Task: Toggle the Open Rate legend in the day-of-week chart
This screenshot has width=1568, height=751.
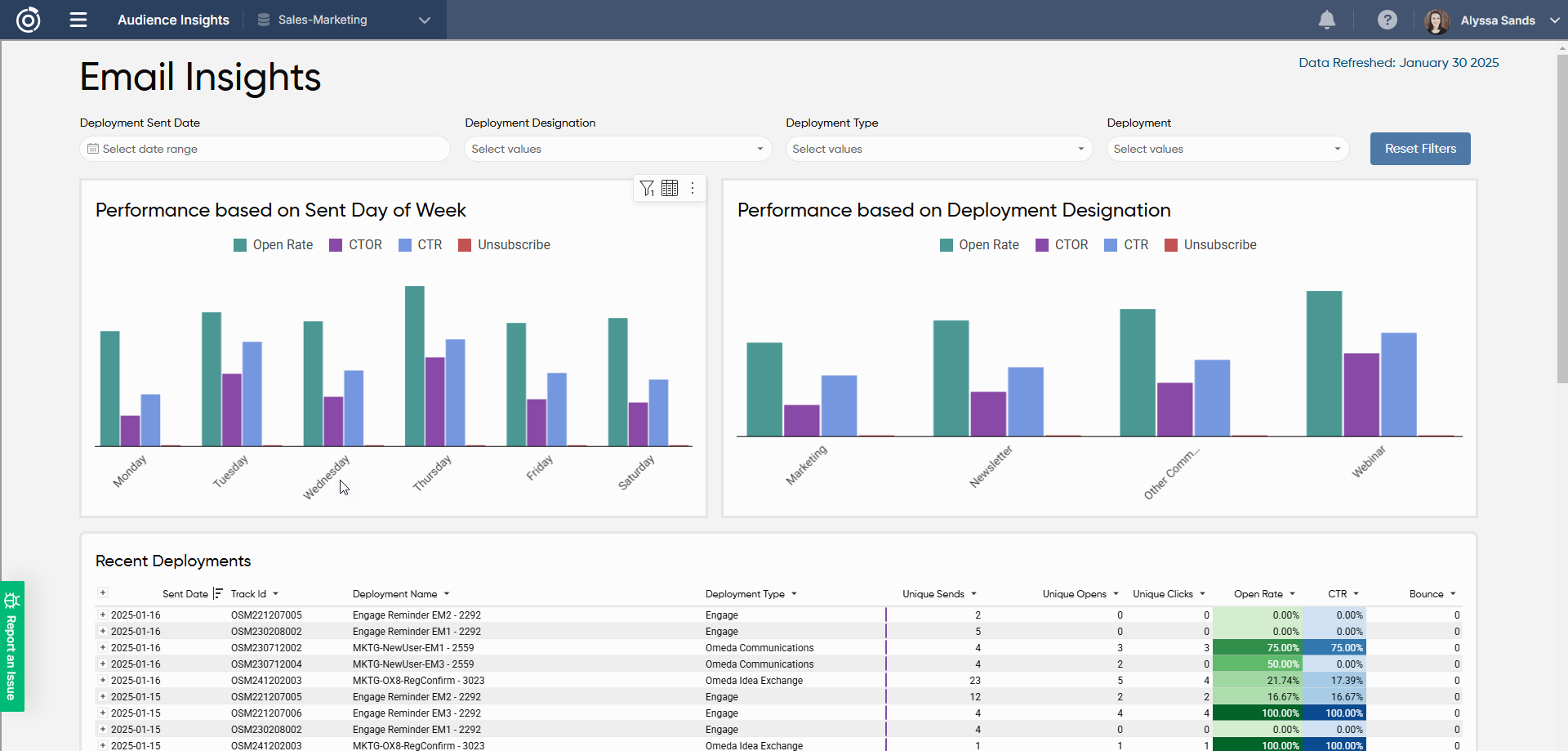Action: tap(273, 244)
